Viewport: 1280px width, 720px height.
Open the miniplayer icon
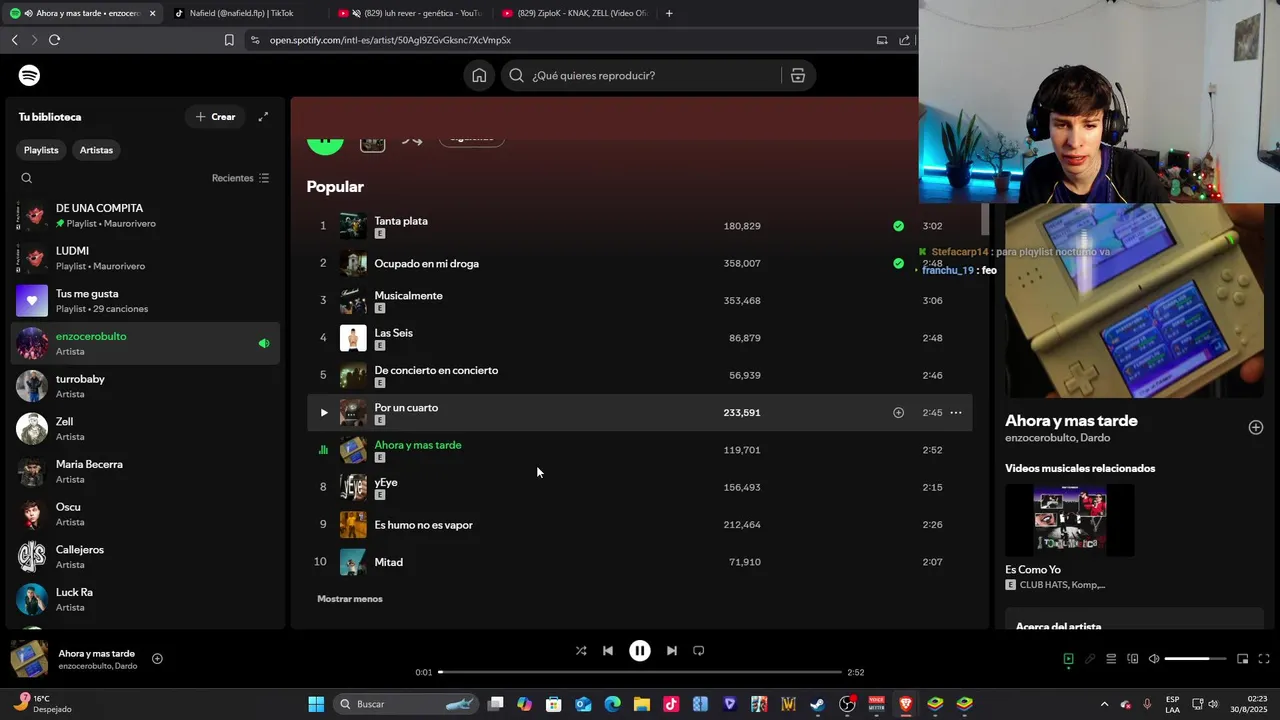pos(1243,659)
